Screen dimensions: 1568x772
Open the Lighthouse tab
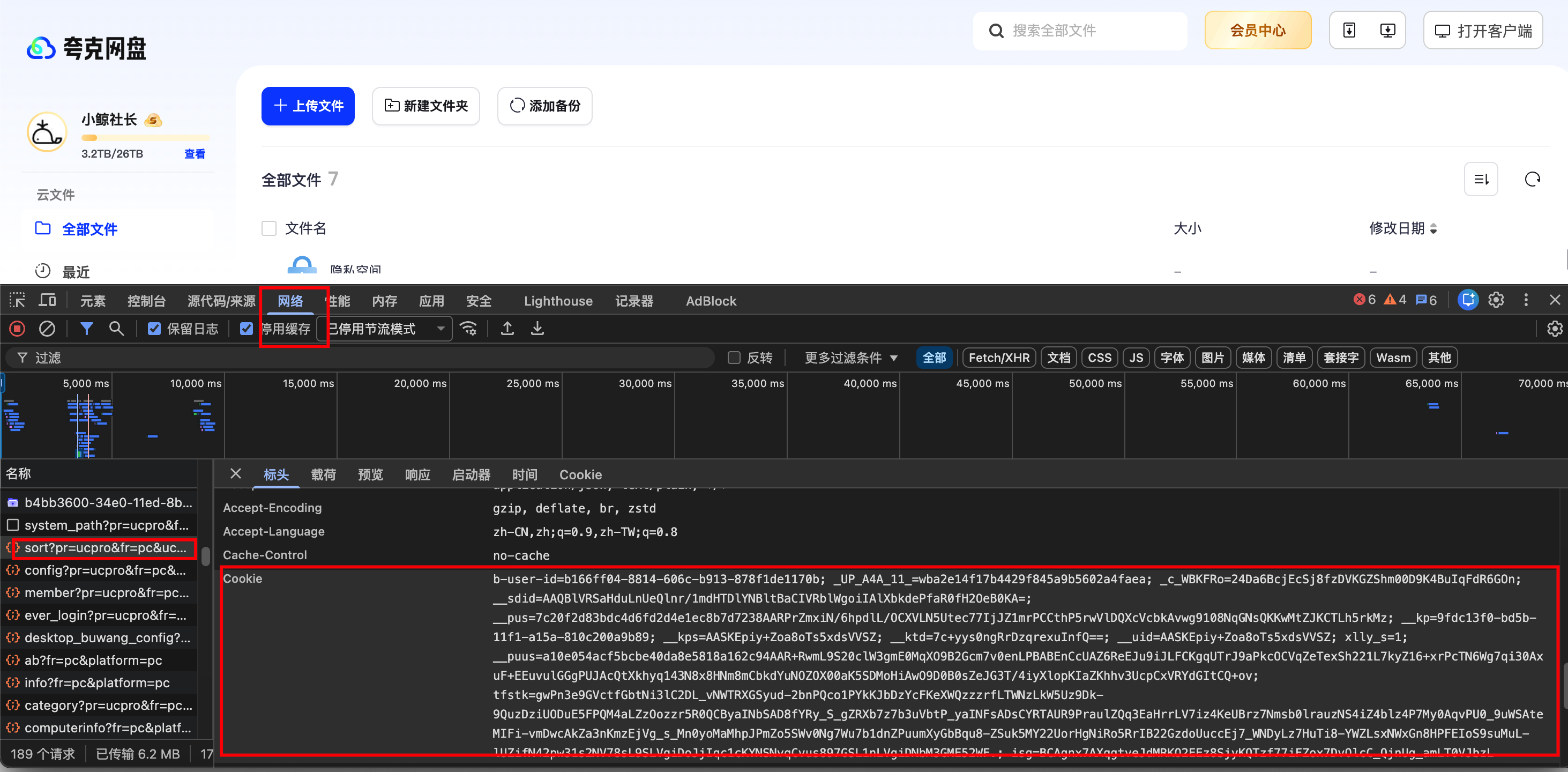(558, 301)
